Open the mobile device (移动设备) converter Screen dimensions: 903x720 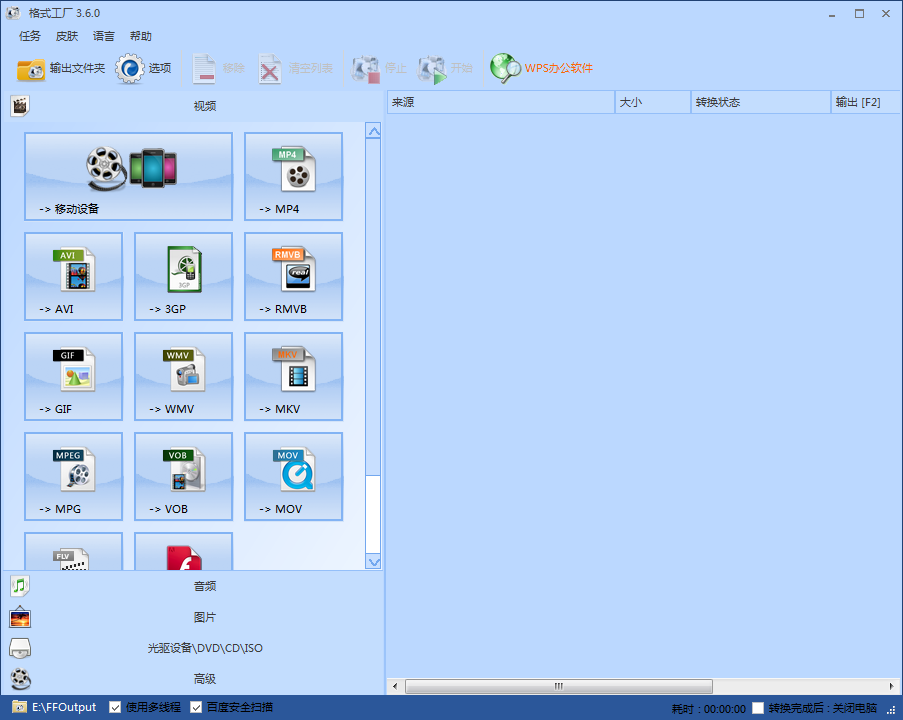128,176
